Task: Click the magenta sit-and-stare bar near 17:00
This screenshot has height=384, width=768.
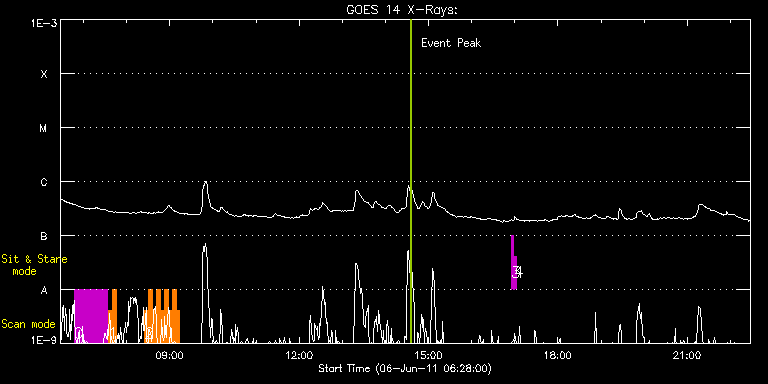Action: (x=513, y=263)
